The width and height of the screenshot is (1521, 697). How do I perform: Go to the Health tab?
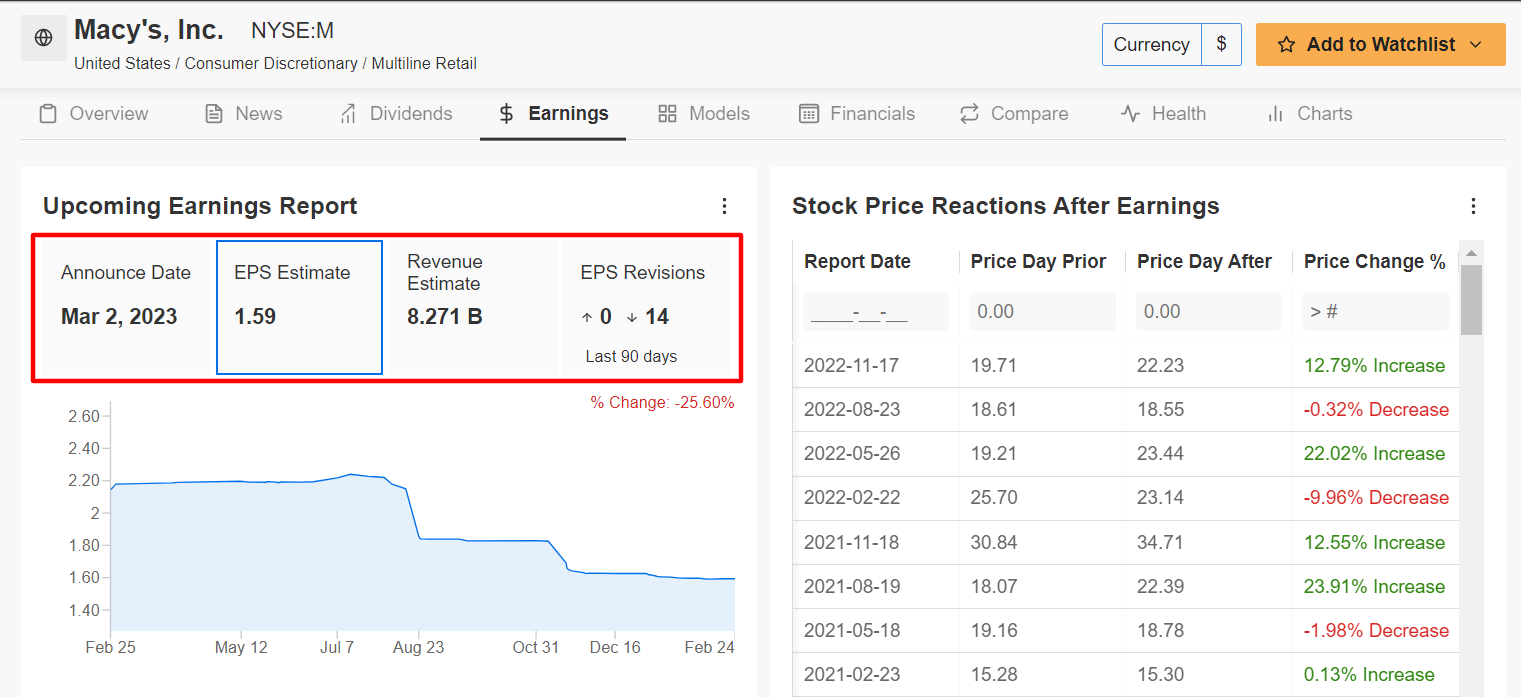point(1163,114)
